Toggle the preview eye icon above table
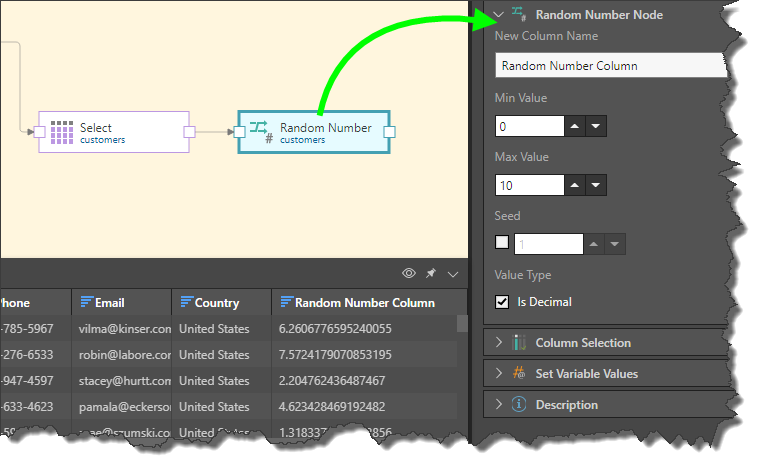The image size is (764, 470). click(408, 273)
